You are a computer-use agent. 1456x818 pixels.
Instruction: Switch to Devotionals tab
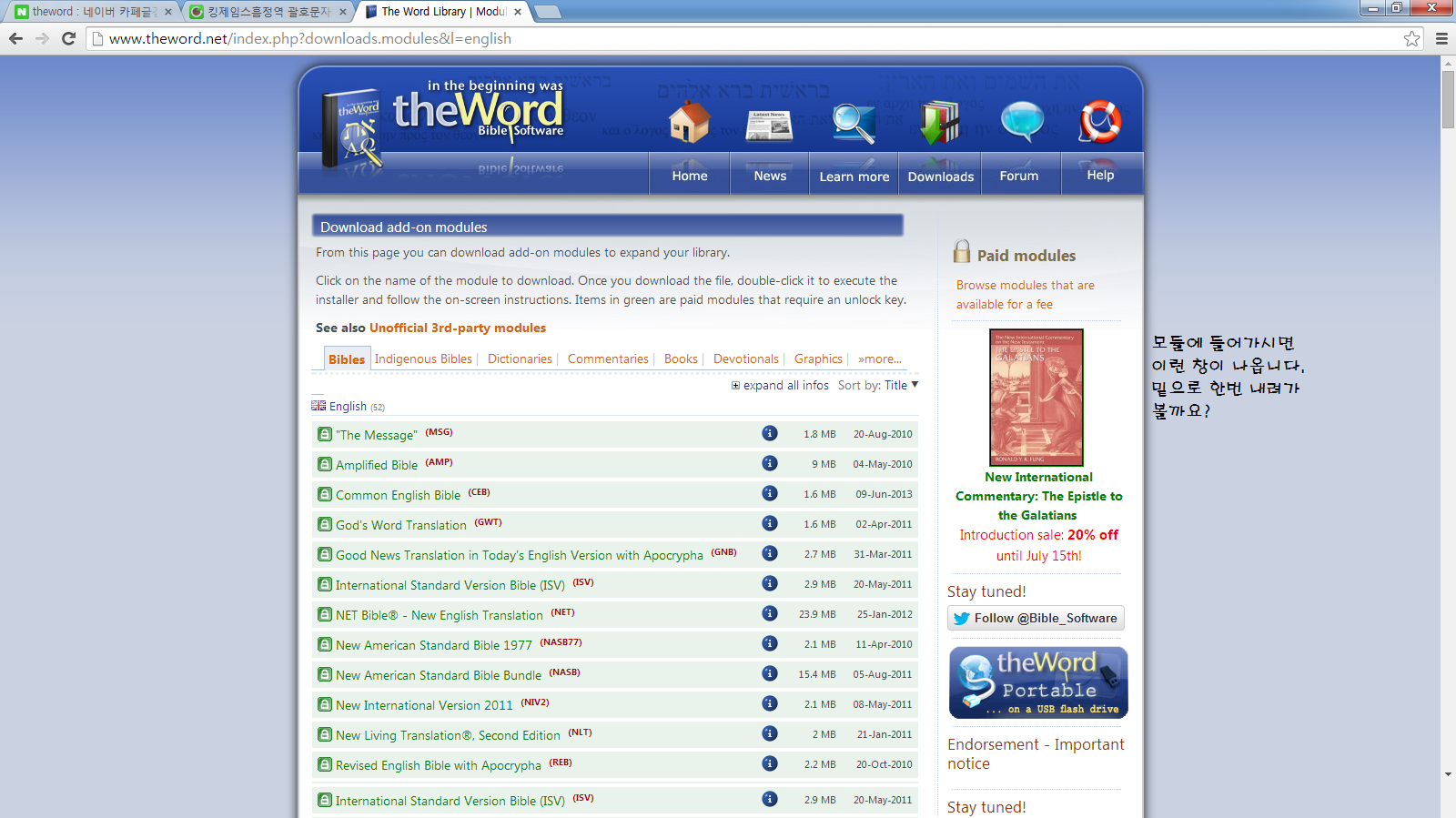tap(746, 359)
